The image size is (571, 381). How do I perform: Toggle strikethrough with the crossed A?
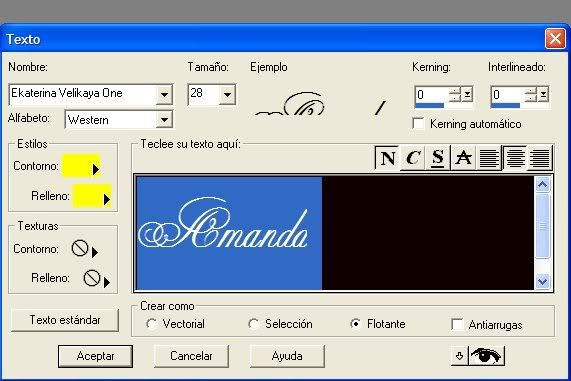[463, 158]
